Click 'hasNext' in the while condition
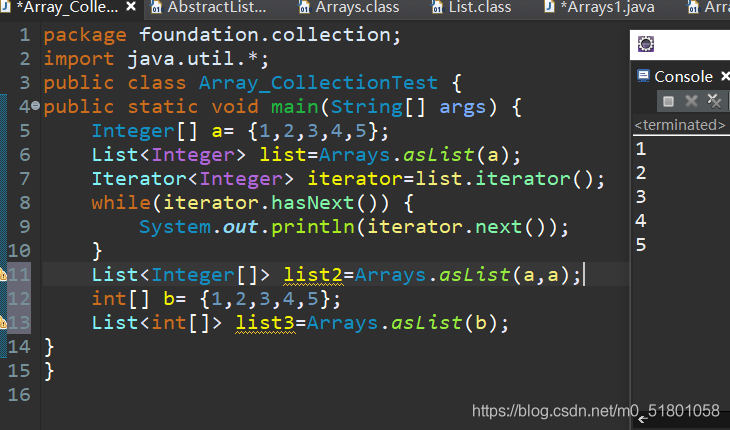 click(312, 203)
